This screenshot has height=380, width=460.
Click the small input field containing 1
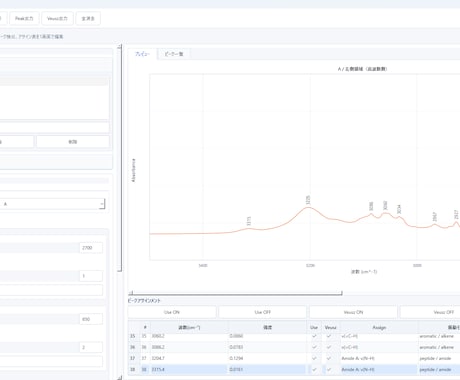[x=91, y=276]
